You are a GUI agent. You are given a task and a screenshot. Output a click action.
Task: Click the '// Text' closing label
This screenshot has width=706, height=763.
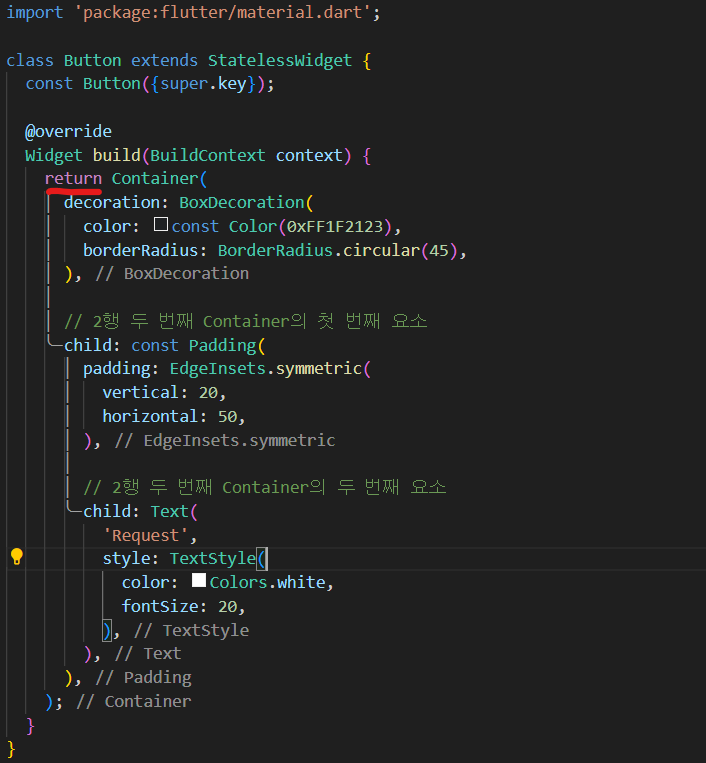tap(148, 654)
